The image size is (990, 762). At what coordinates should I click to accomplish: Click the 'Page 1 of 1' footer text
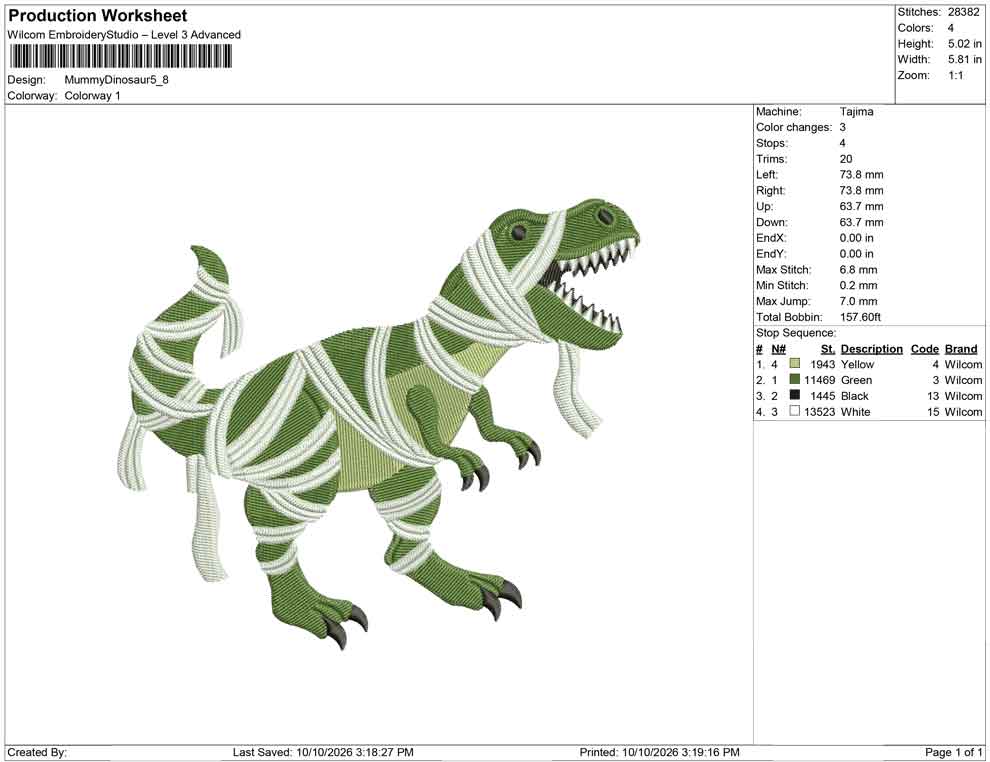click(953, 752)
